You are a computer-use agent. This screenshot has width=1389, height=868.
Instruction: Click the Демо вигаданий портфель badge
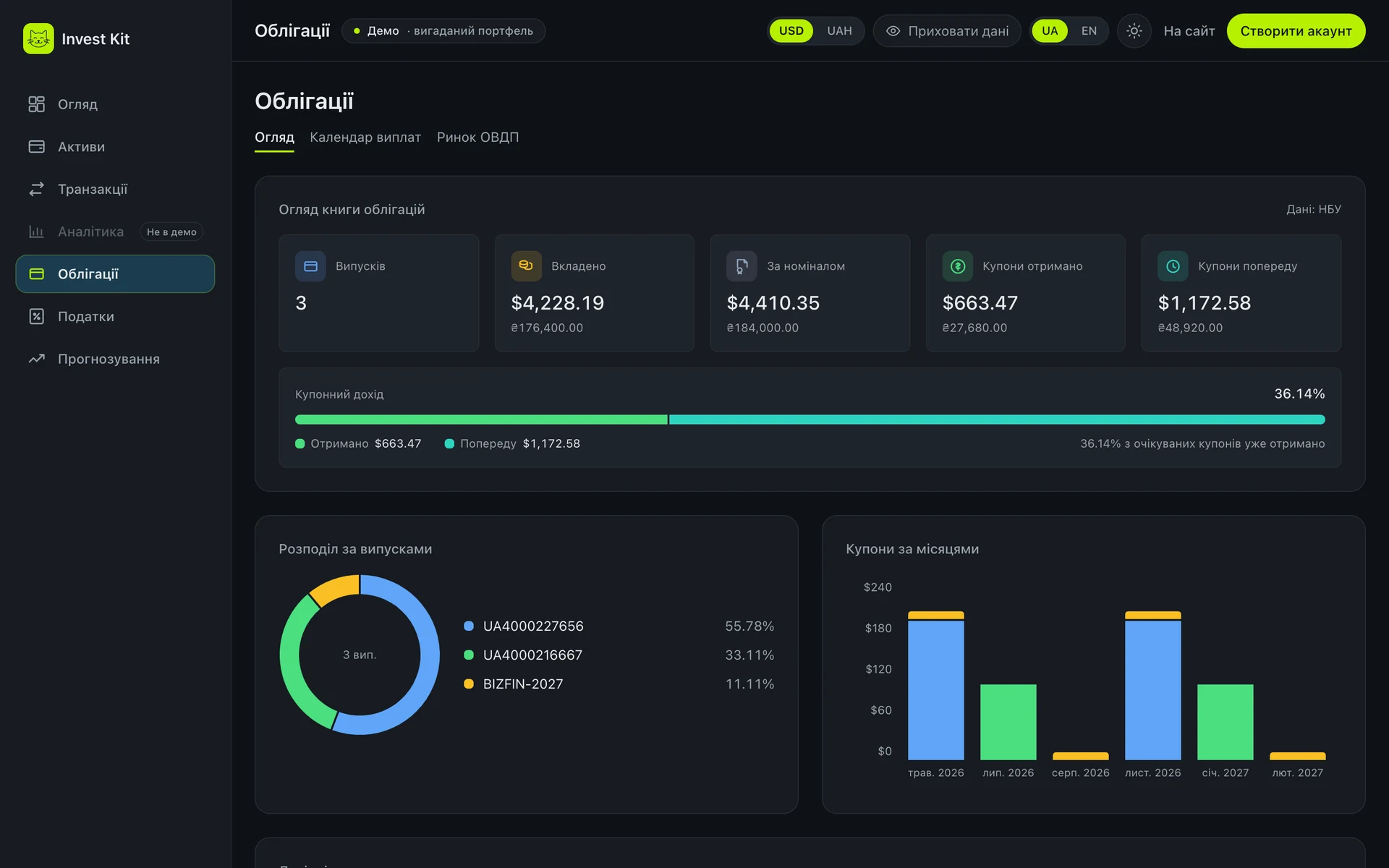pos(443,31)
